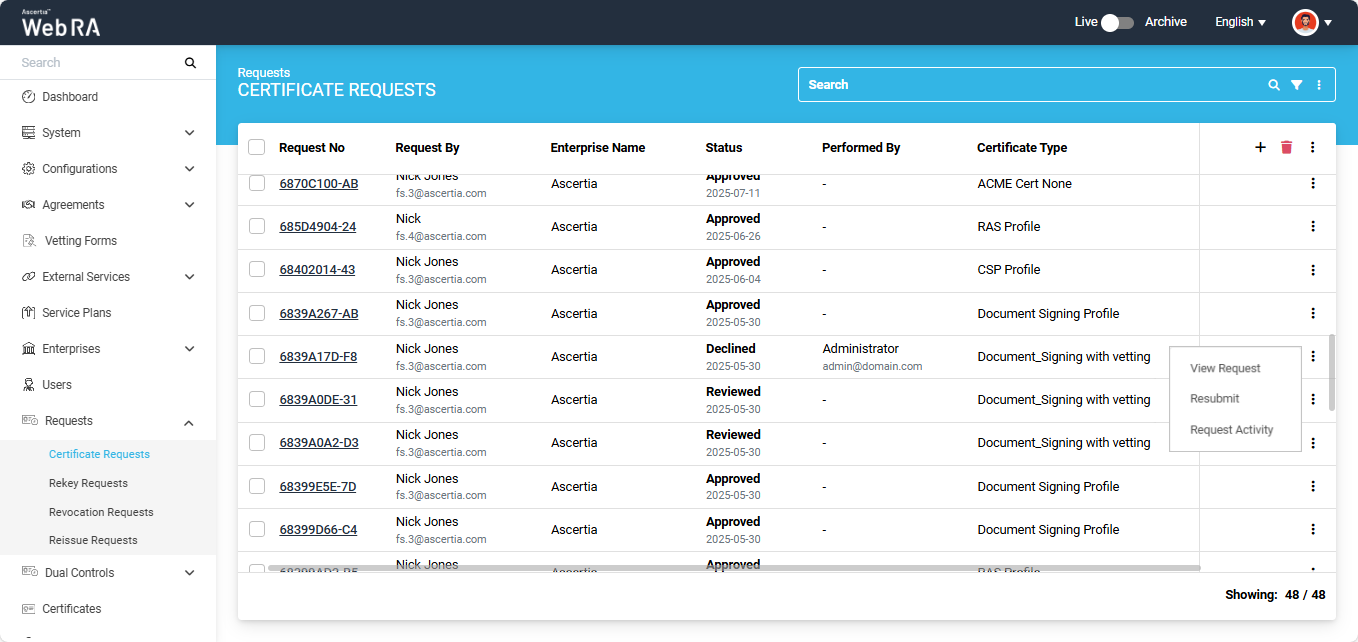Open request link 6839A267-AB
Viewport: 1358px width, 642px height.
pos(318,314)
